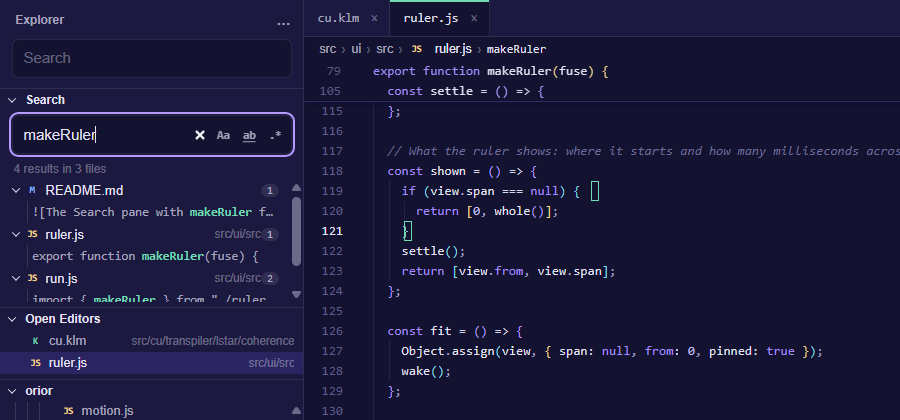Go to match 'export function makeRuler(fuse) {'
The image size is (900, 420).
[145, 256]
